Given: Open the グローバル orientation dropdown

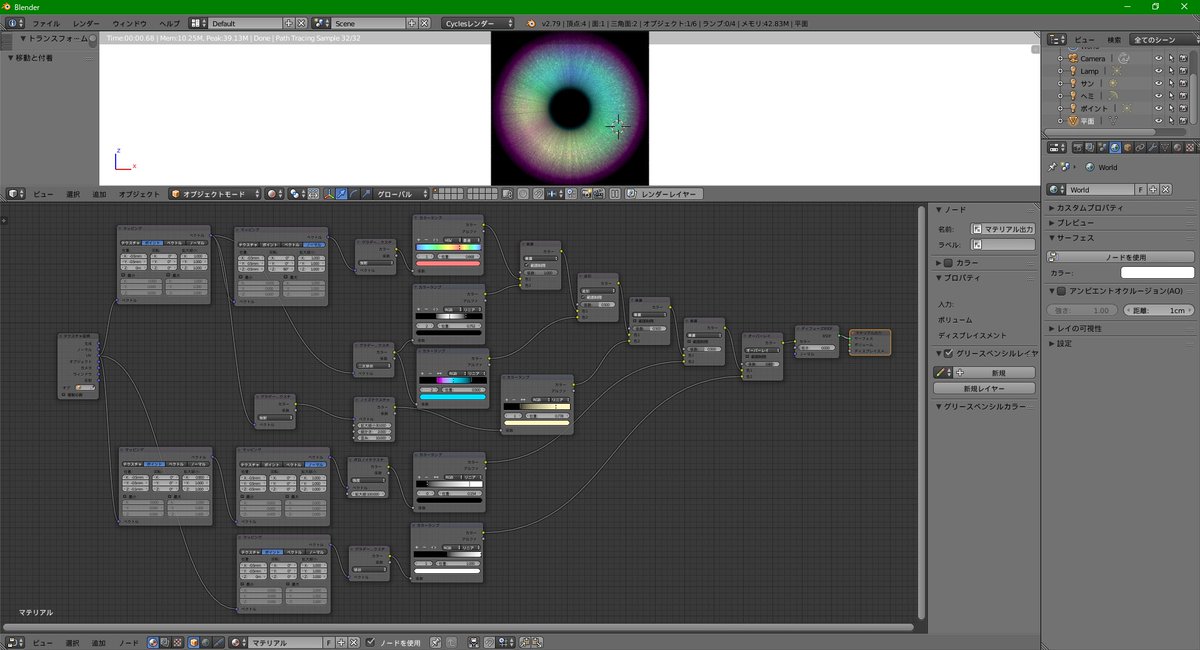Looking at the screenshot, I should coord(401,194).
